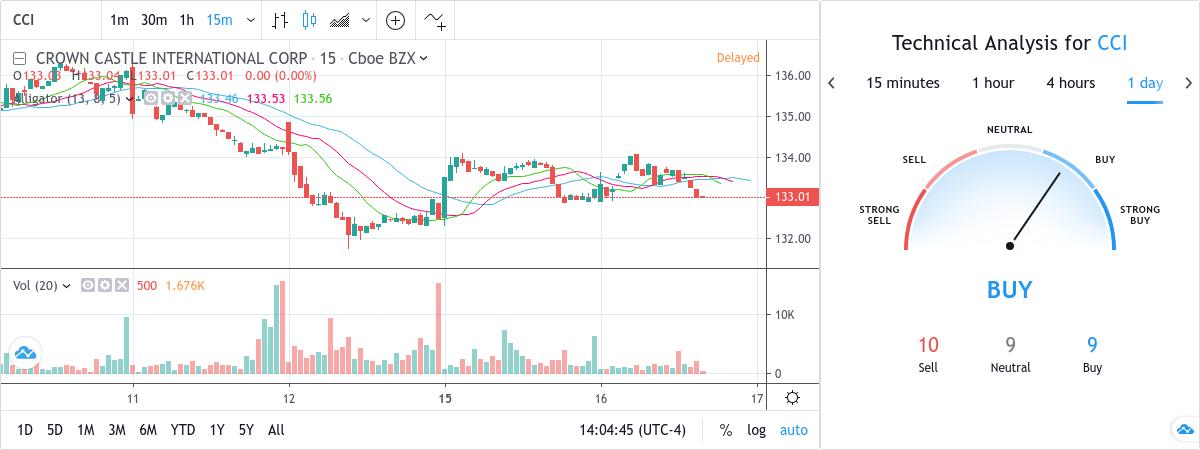This screenshot has height=450, width=1200.
Task: Click the CCI symbol search field
Action: [x=51, y=20]
